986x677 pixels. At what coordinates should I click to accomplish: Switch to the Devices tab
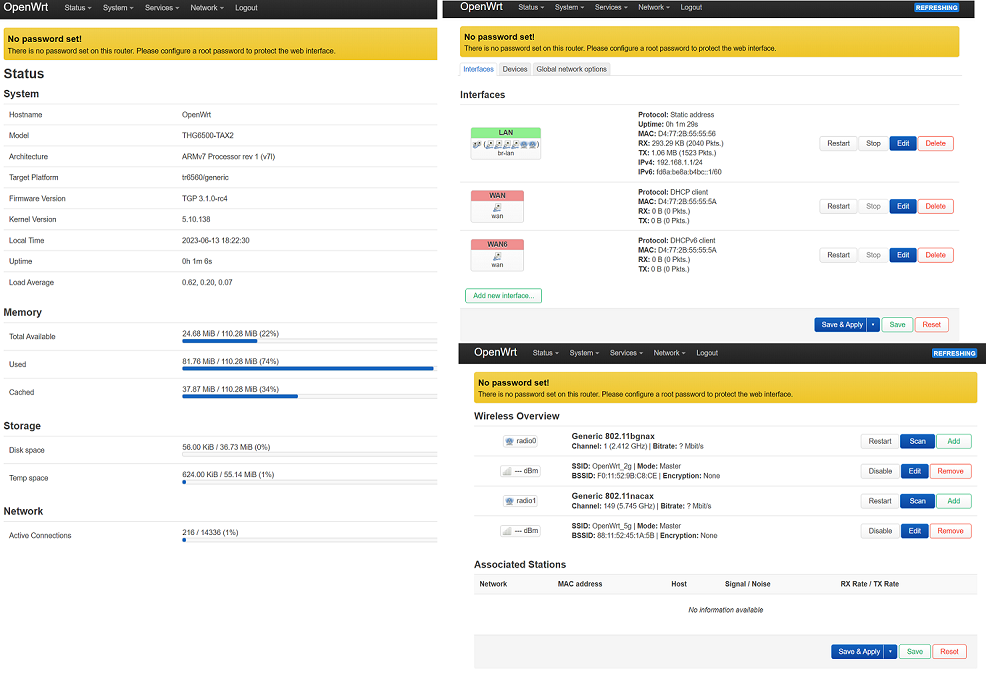tap(514, 69)
